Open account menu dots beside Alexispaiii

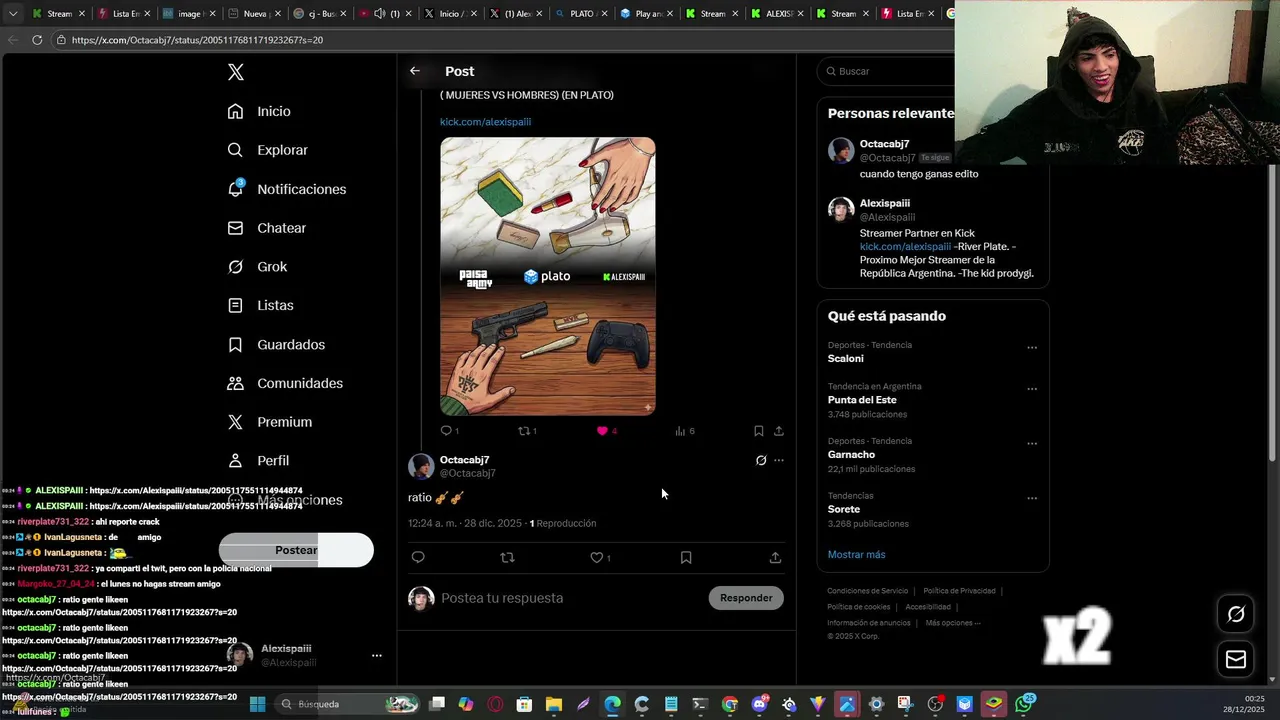(377, 656)
